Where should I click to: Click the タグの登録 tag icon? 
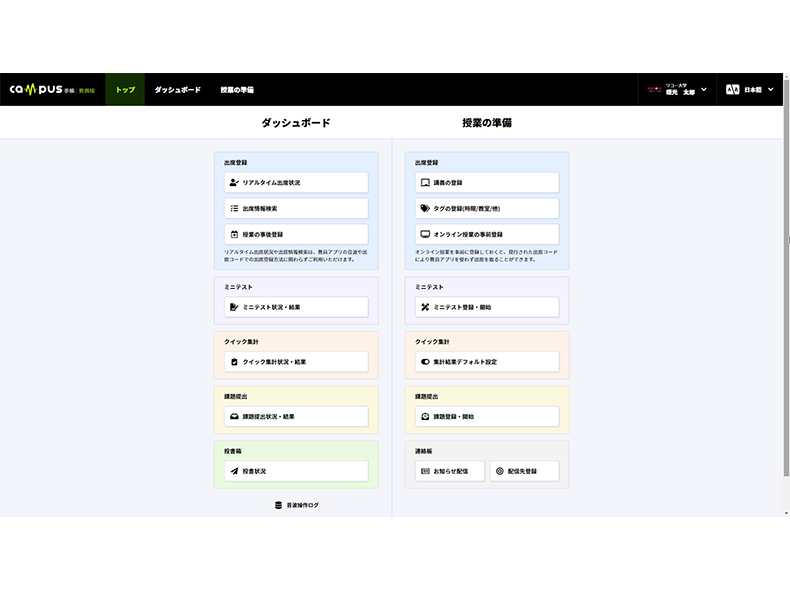tap(425, 208)
